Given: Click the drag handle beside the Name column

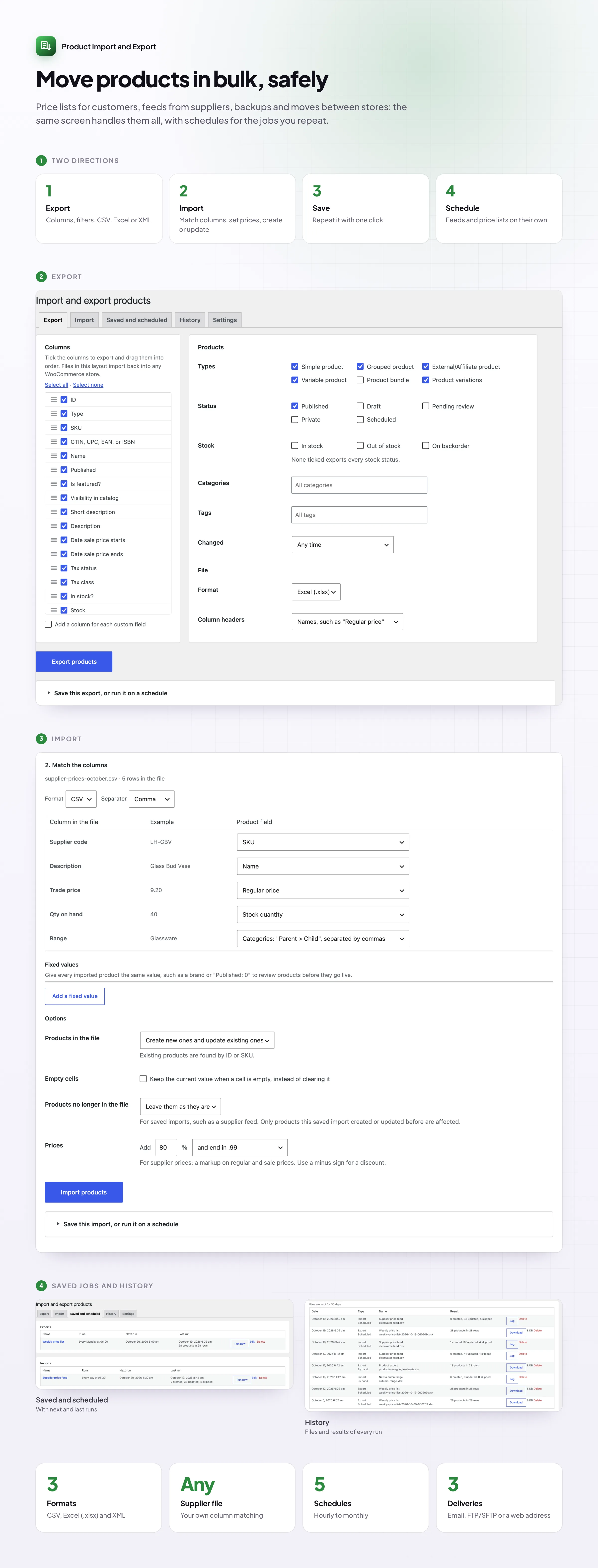Looking at the screenshot, I should coord(54,456).
